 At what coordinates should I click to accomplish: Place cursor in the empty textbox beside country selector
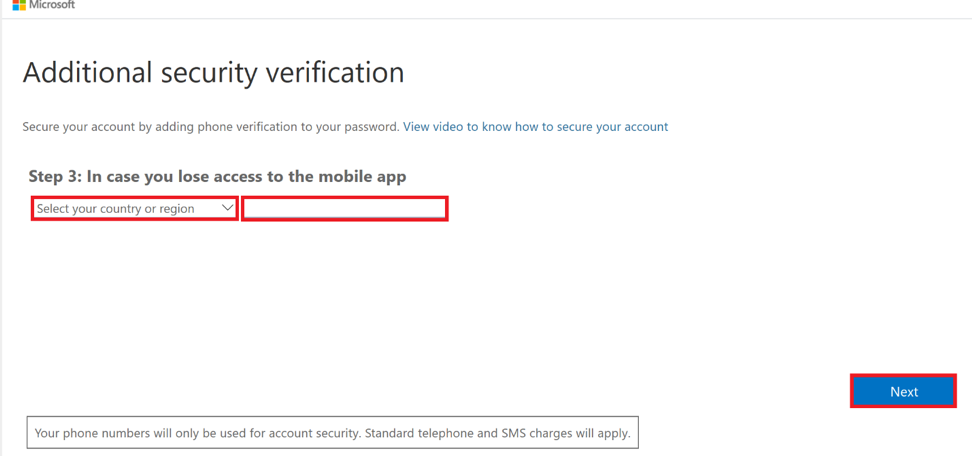coord(344,209)
